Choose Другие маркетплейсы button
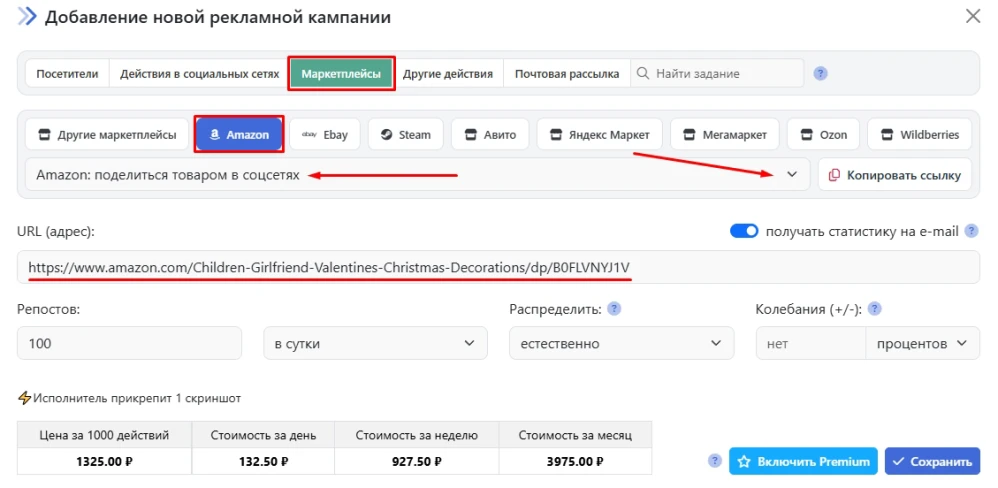Screen dimensions: 998x488 108,135
